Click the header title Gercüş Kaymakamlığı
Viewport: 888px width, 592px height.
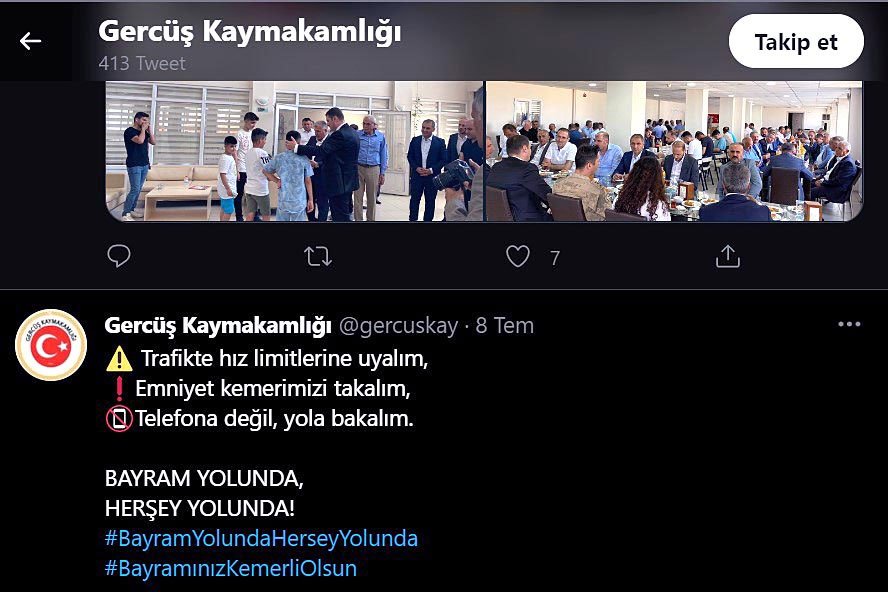[250, 31]
